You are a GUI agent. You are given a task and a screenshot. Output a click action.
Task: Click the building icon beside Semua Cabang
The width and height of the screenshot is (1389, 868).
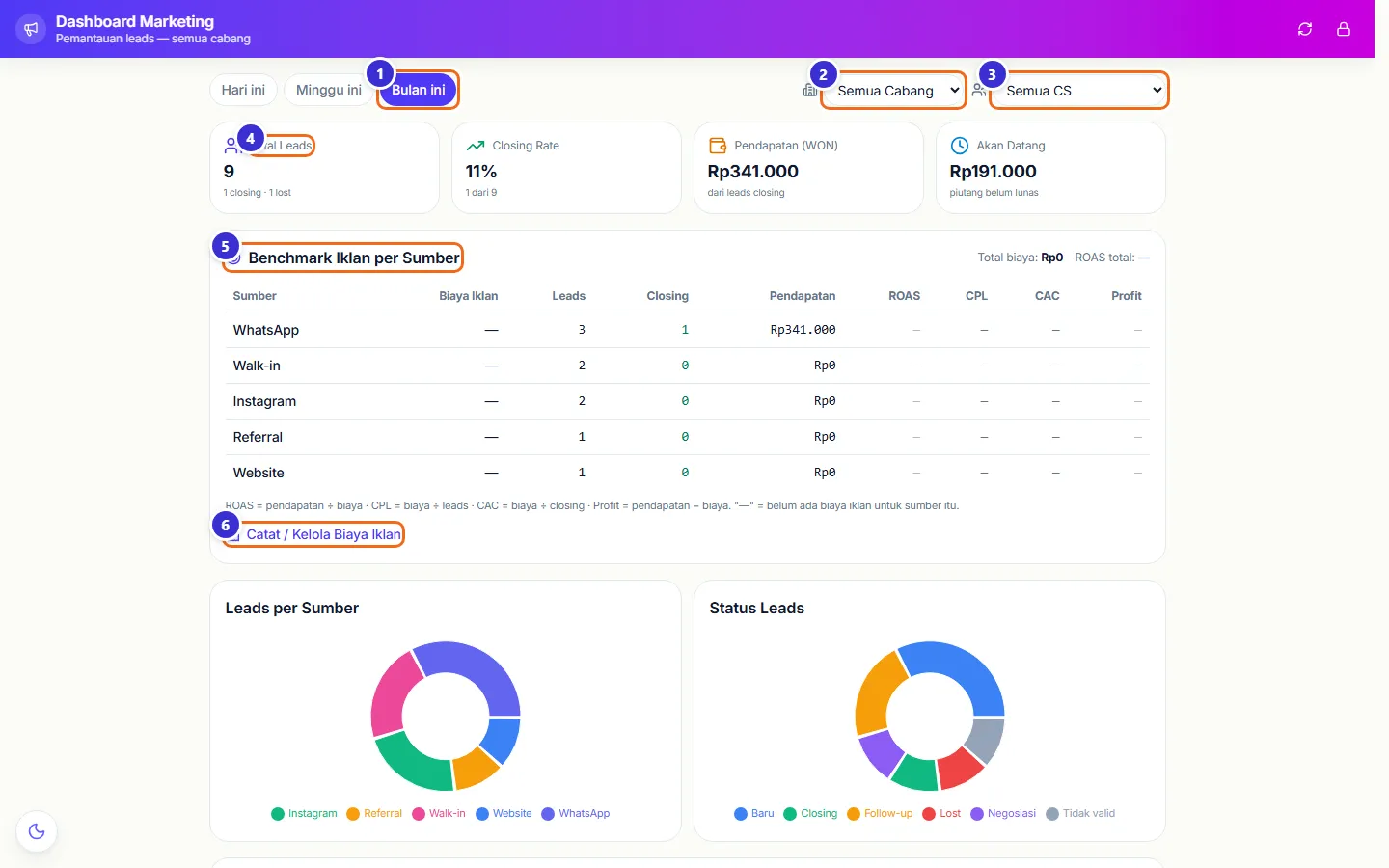click(x=809, y=90)
